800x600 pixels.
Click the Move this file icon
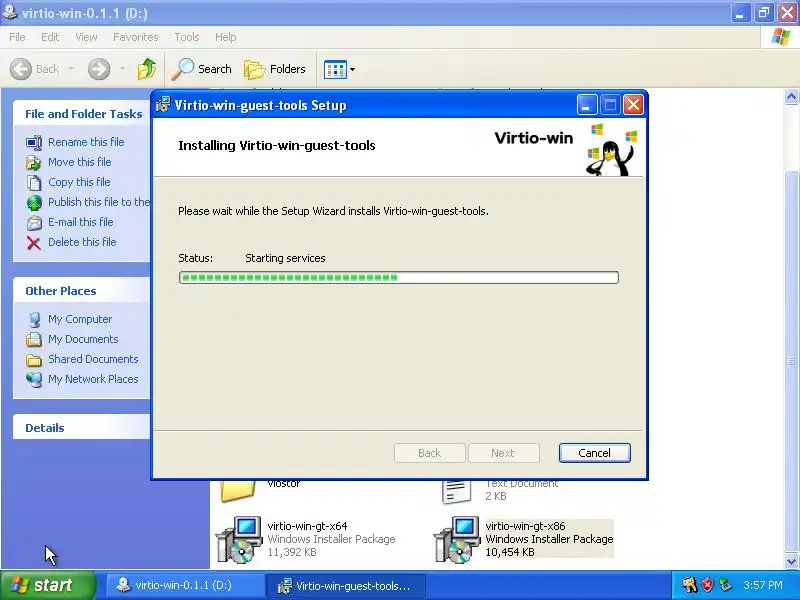point(34,162)
